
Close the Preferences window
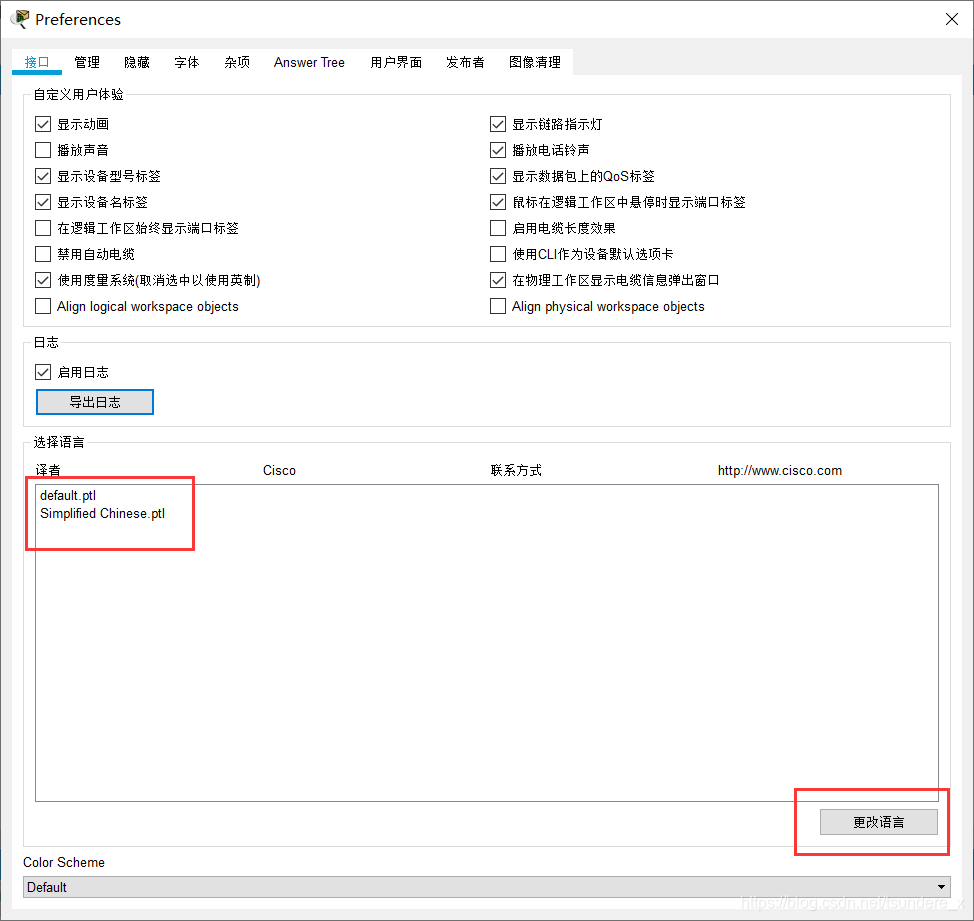pyautogui.click(x=952, y=19)
